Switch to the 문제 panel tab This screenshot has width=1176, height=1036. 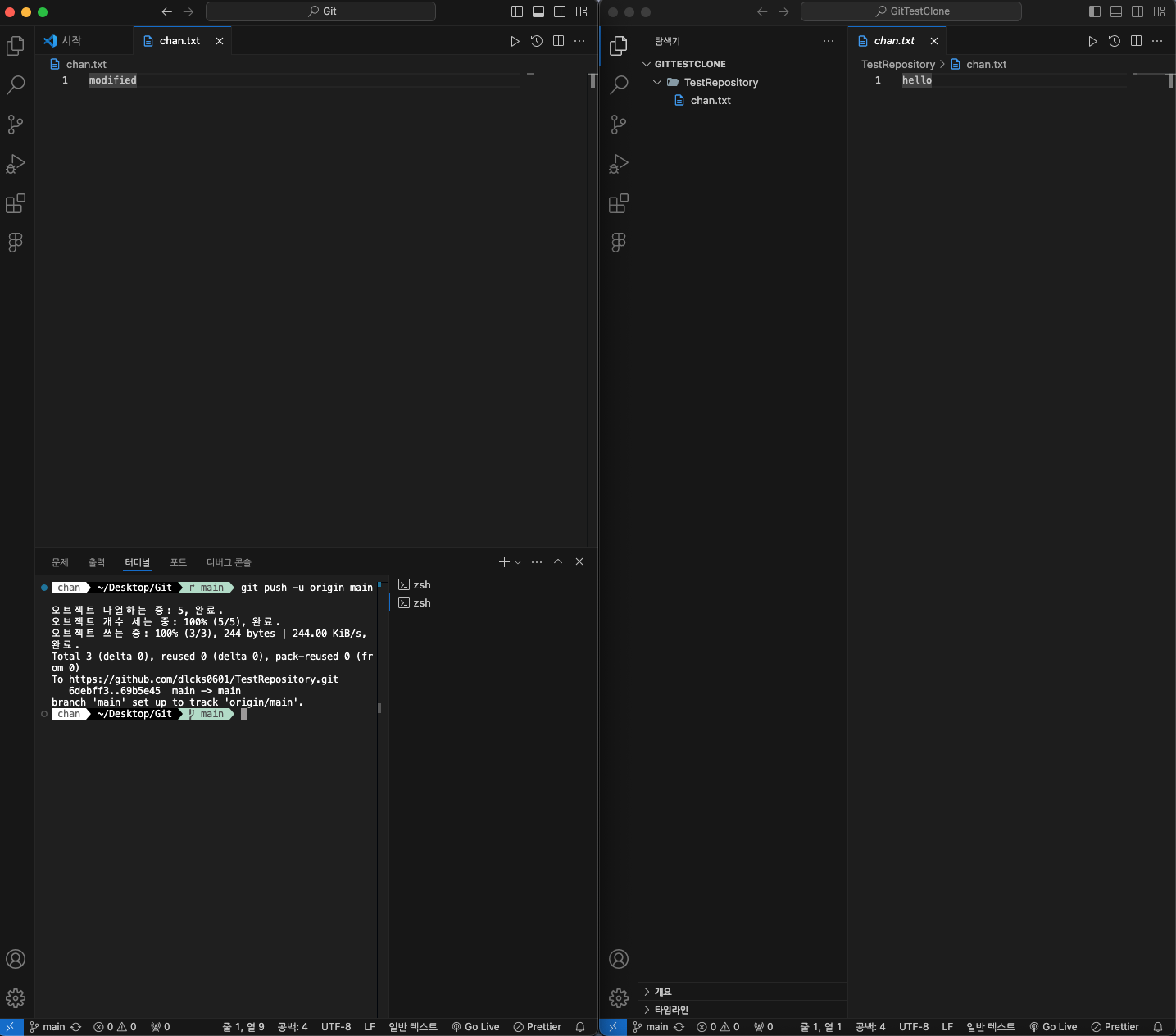coord(60,562)
